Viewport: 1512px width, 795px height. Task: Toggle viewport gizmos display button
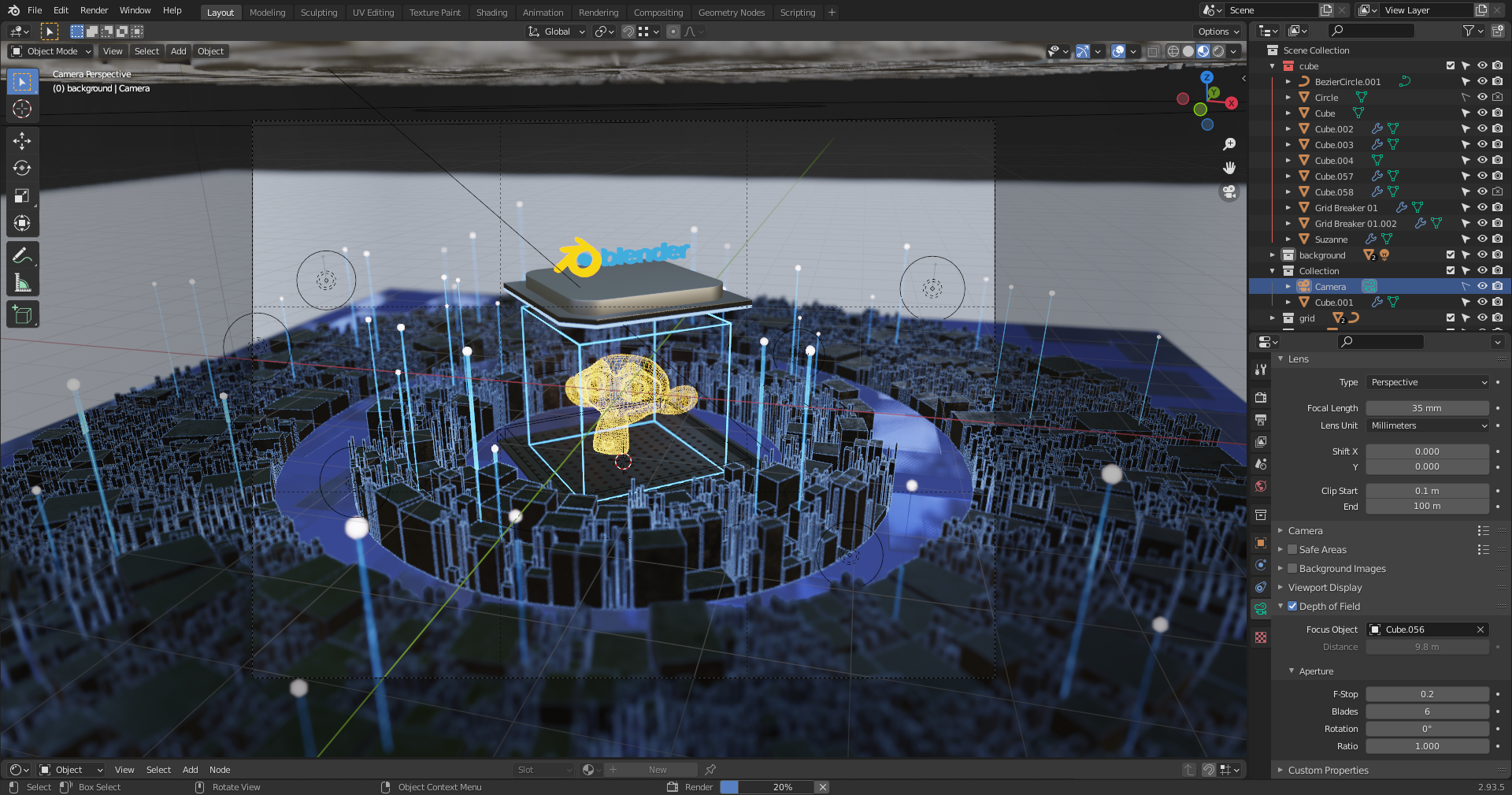(x=1083, y=51)
